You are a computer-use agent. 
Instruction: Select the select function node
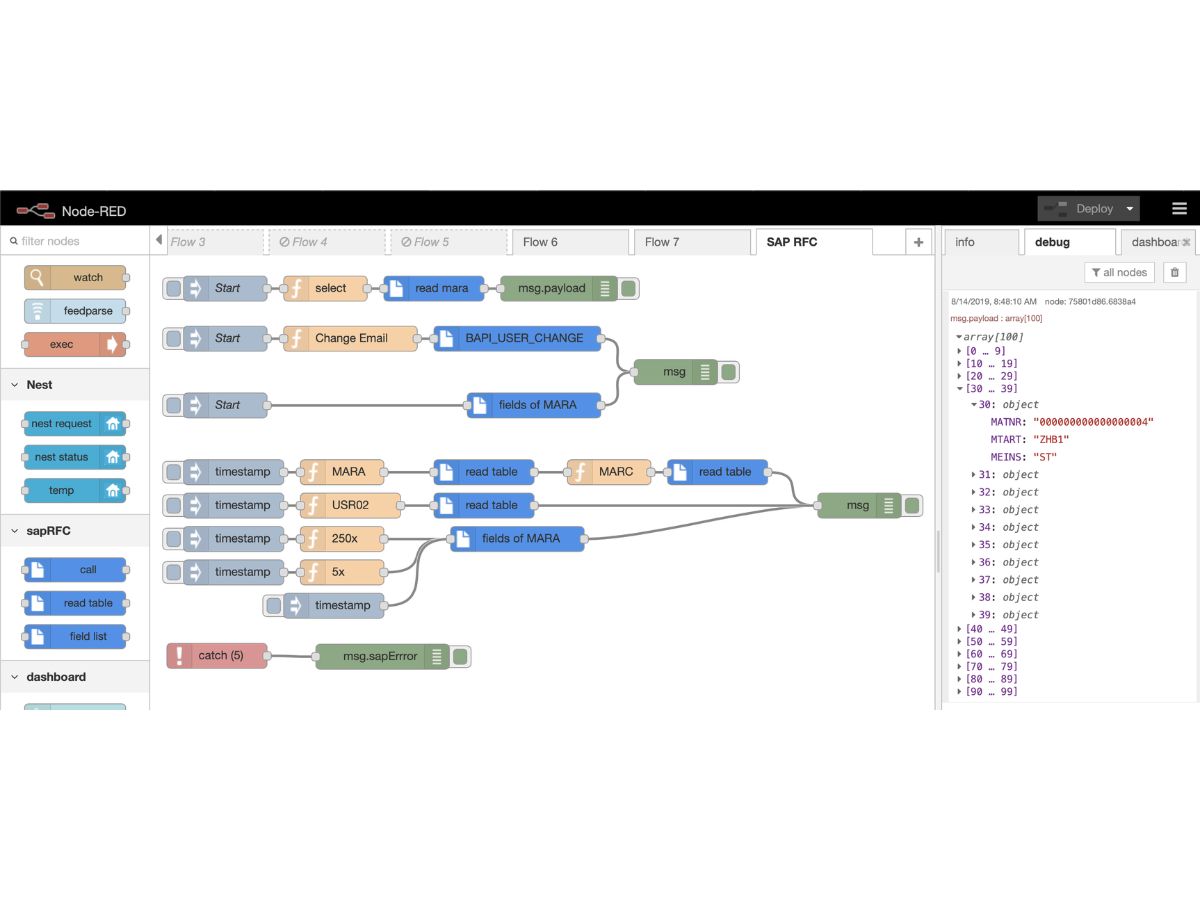(326, 288)
